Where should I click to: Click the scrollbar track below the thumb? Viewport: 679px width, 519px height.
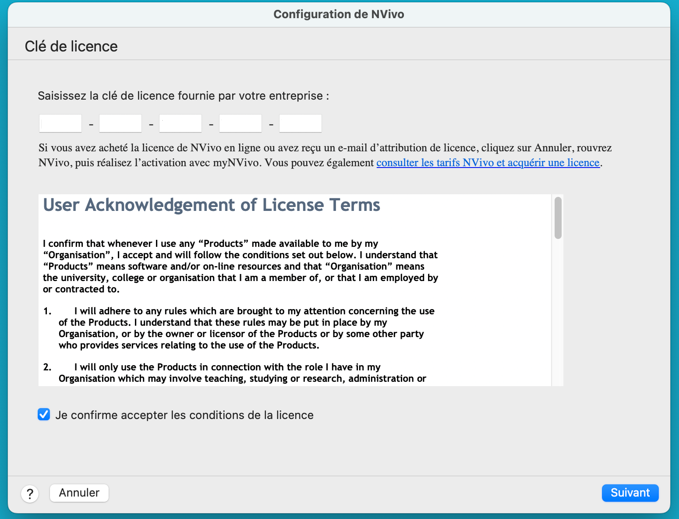point(557,320)
